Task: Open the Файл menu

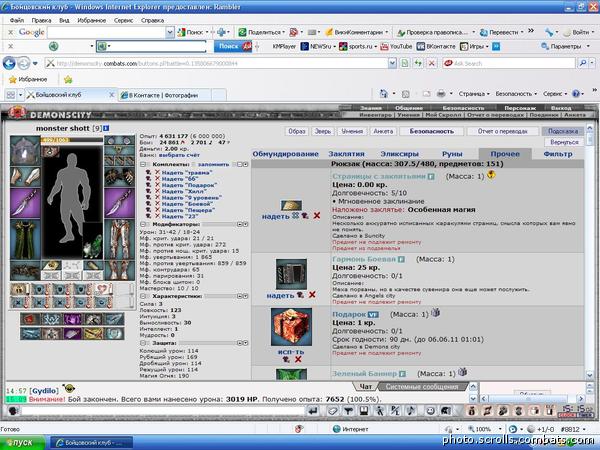Action: (17, 20)
